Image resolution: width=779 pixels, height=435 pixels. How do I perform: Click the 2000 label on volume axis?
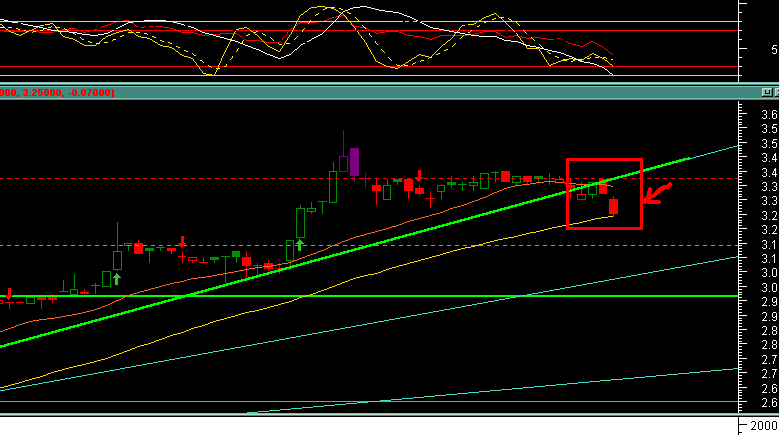coord(764,426)
